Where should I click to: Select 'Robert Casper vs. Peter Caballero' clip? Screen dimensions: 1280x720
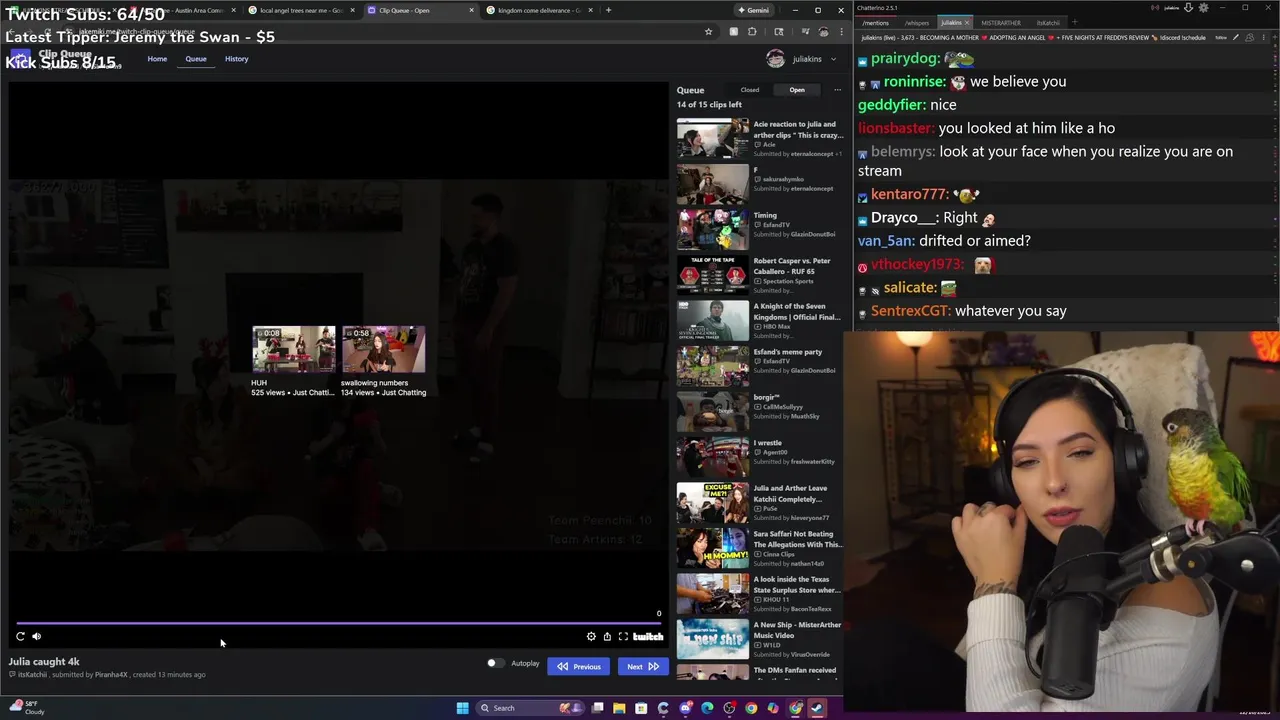click(x=760, y=275)
